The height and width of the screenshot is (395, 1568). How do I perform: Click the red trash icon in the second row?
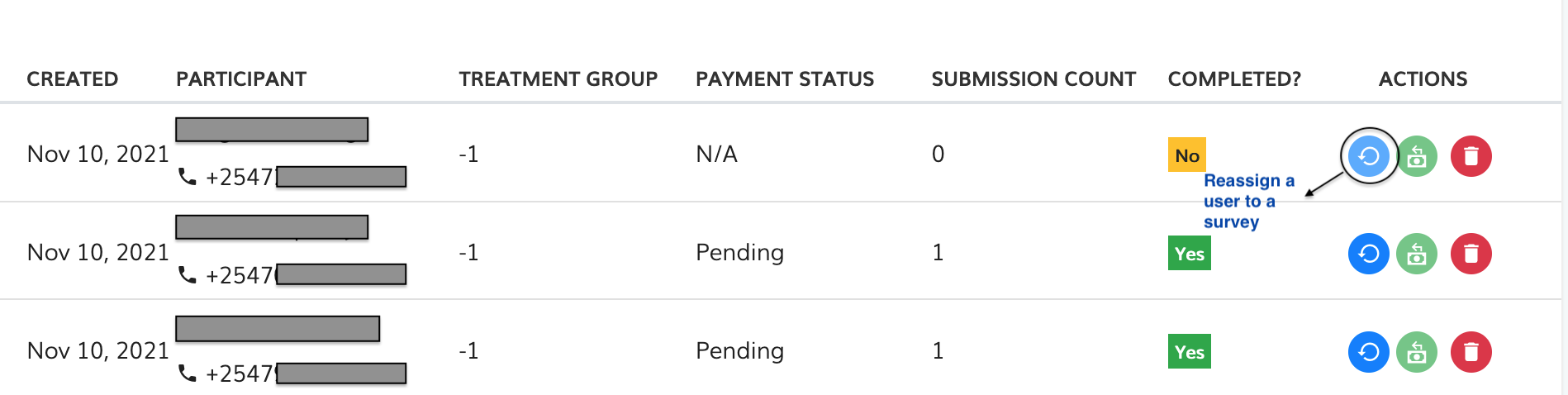[x=1471, y=254]
